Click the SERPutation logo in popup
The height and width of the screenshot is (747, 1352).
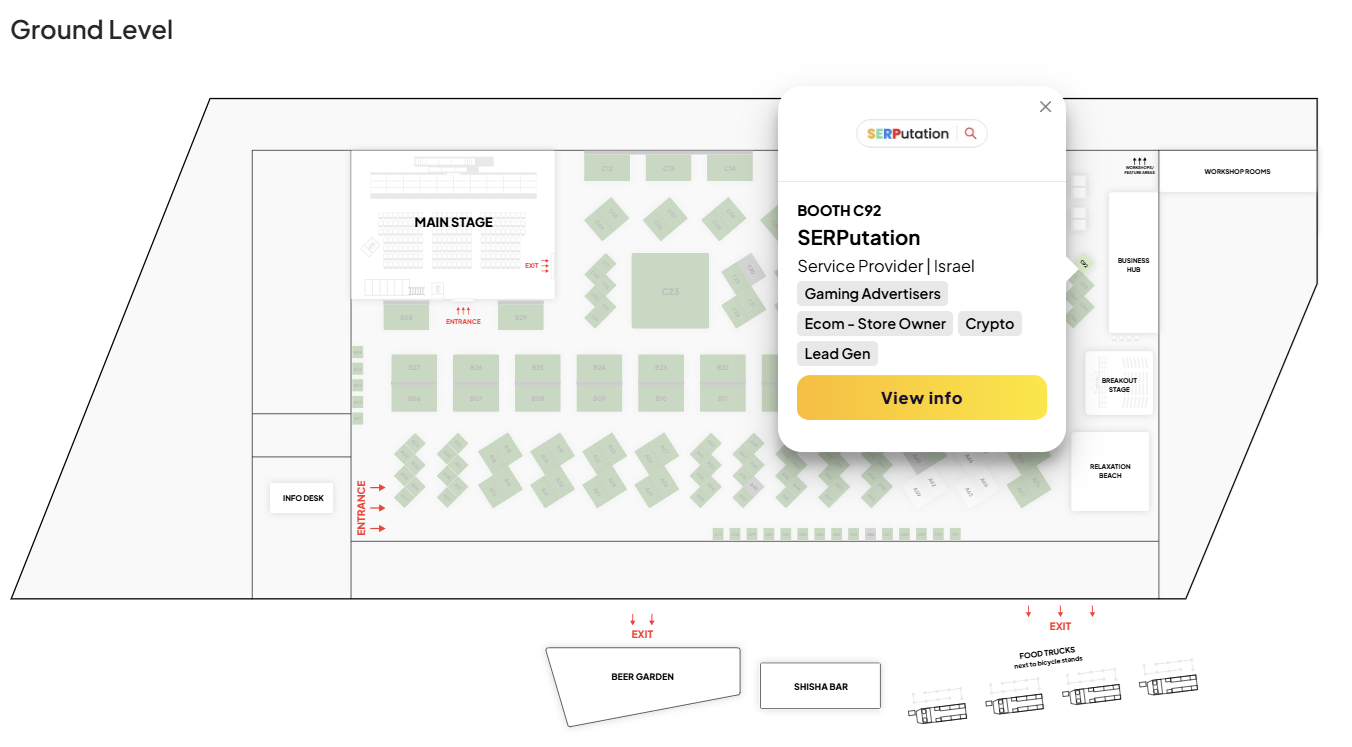pyautogui.click(x=921, y=133)
